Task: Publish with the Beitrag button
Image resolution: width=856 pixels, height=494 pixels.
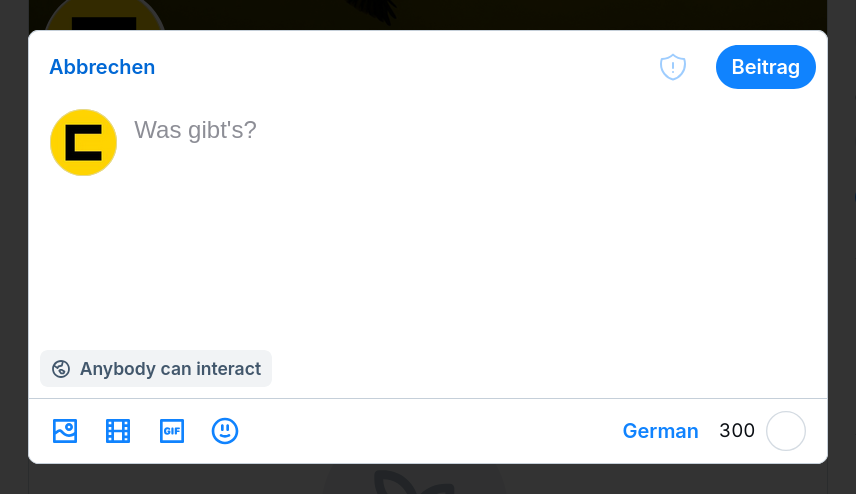Action: [765, 67]
